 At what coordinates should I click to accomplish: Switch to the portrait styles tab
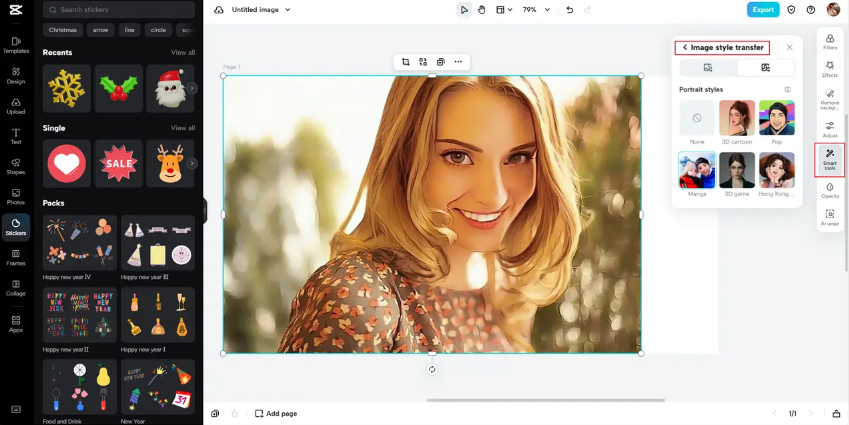click(x=766, y=68)
